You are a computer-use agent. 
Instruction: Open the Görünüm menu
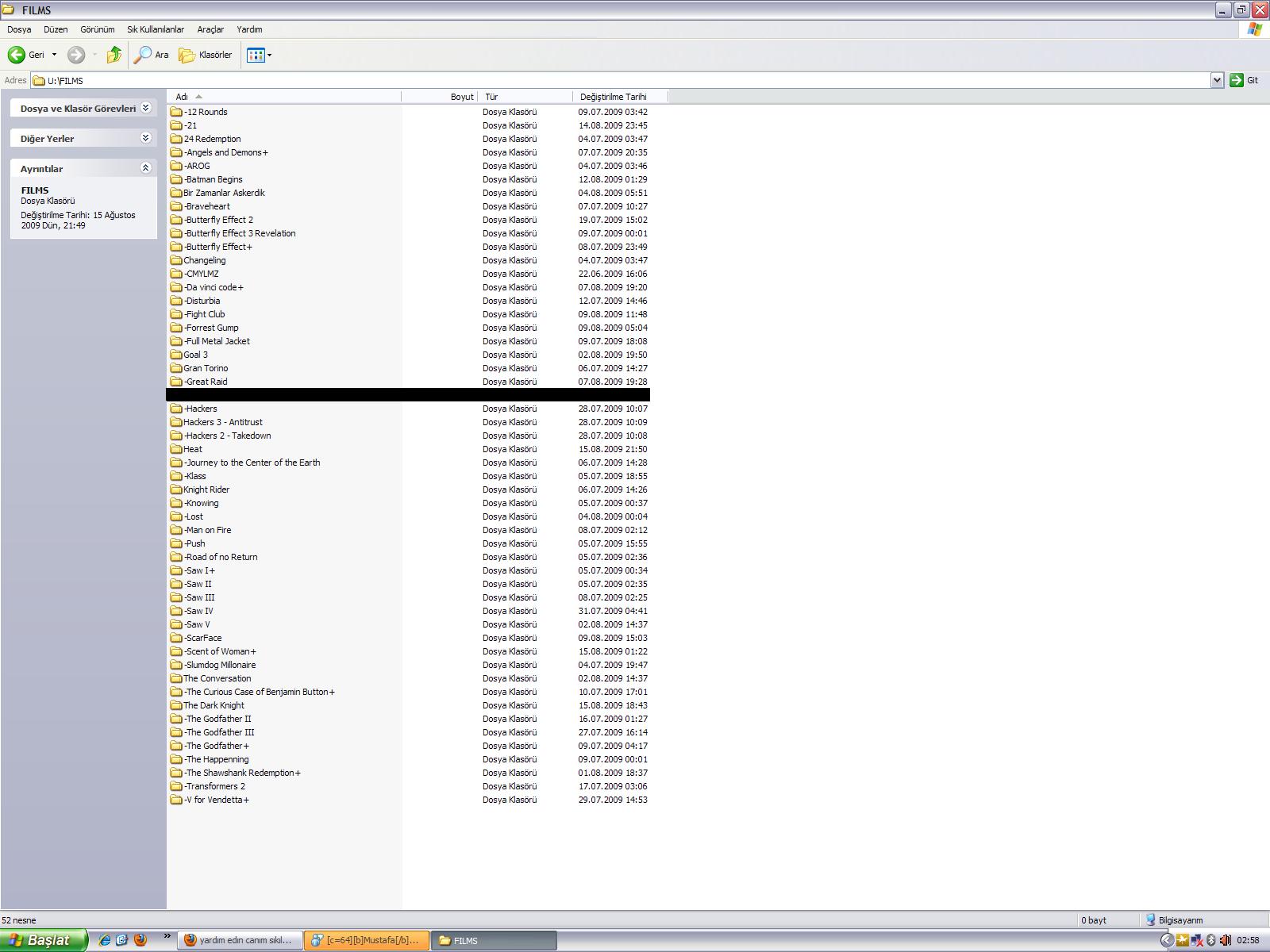(x=98, y=29)
